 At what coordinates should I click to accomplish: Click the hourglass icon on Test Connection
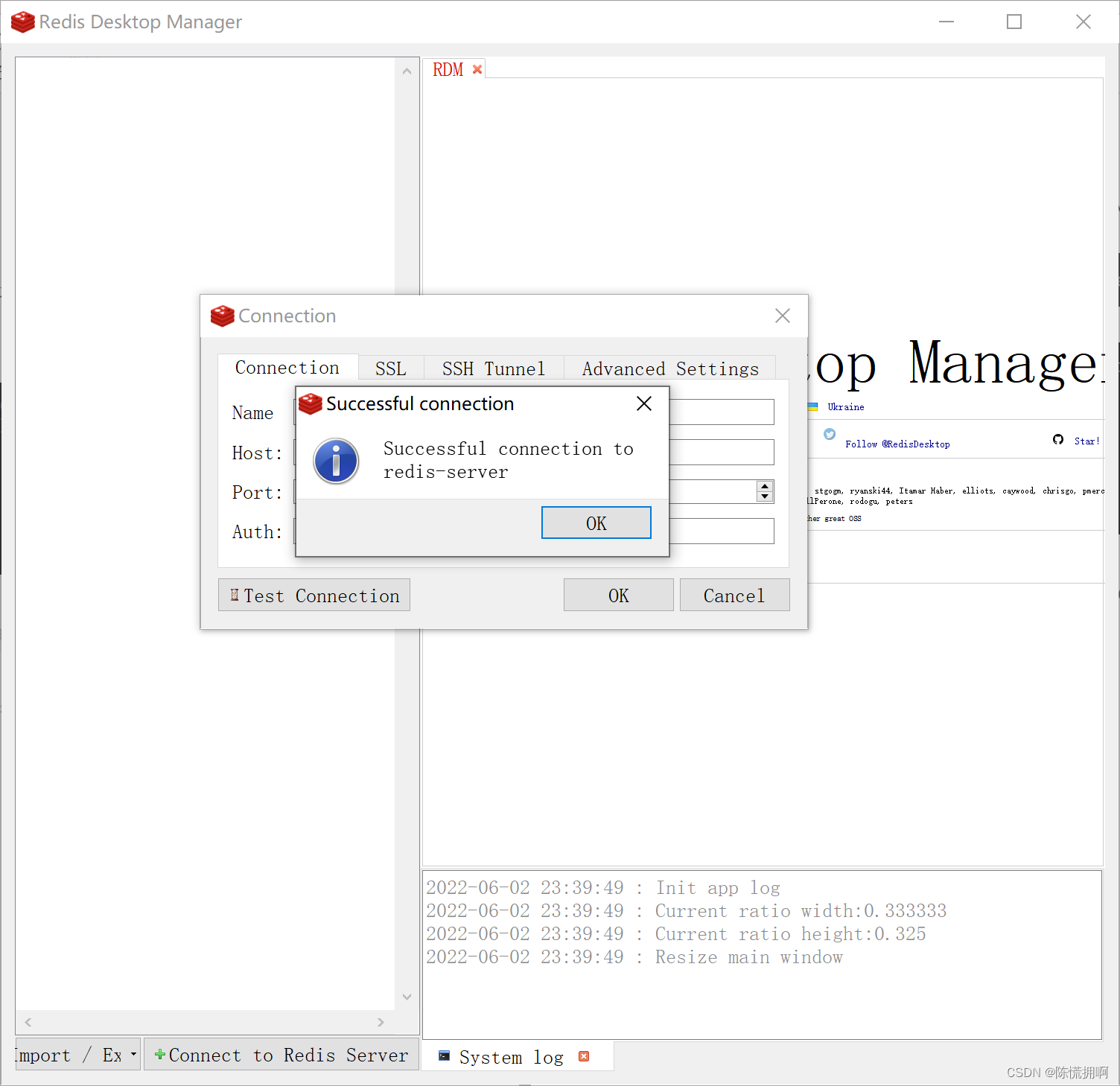[x=235, y=595]
